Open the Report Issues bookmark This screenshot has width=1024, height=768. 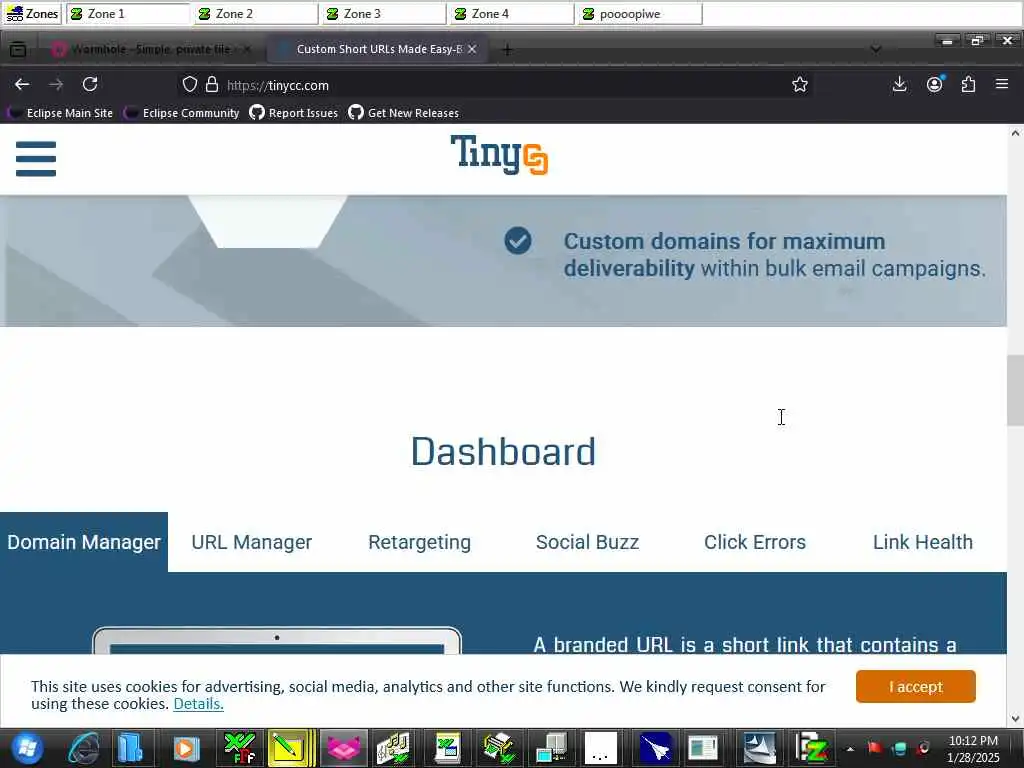pos(294,113)
